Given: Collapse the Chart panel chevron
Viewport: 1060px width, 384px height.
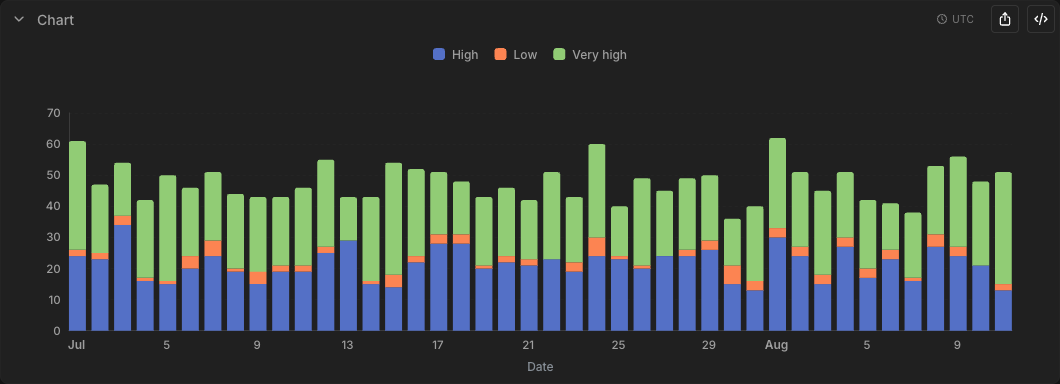Looking at the screenshot, I should (x=19, y=20).
